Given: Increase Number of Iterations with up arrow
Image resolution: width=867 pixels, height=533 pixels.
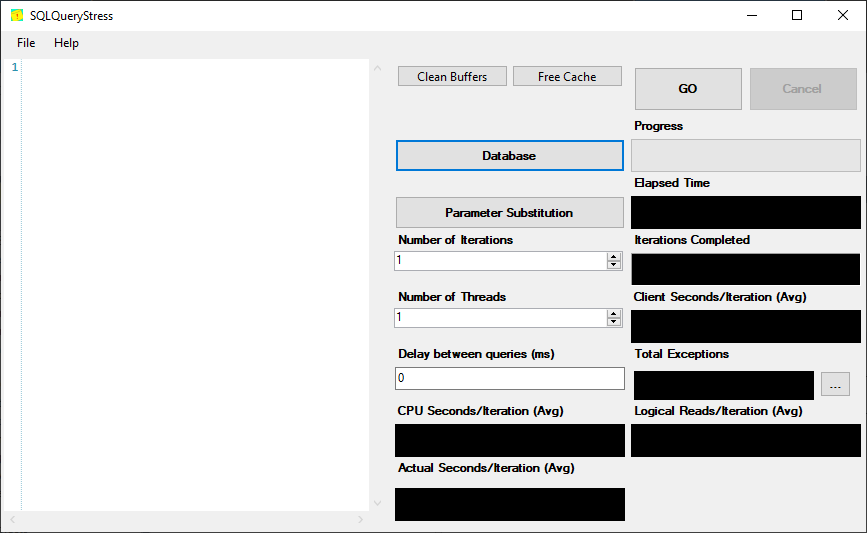Looking at the screenshot, I should pos(614,256).
